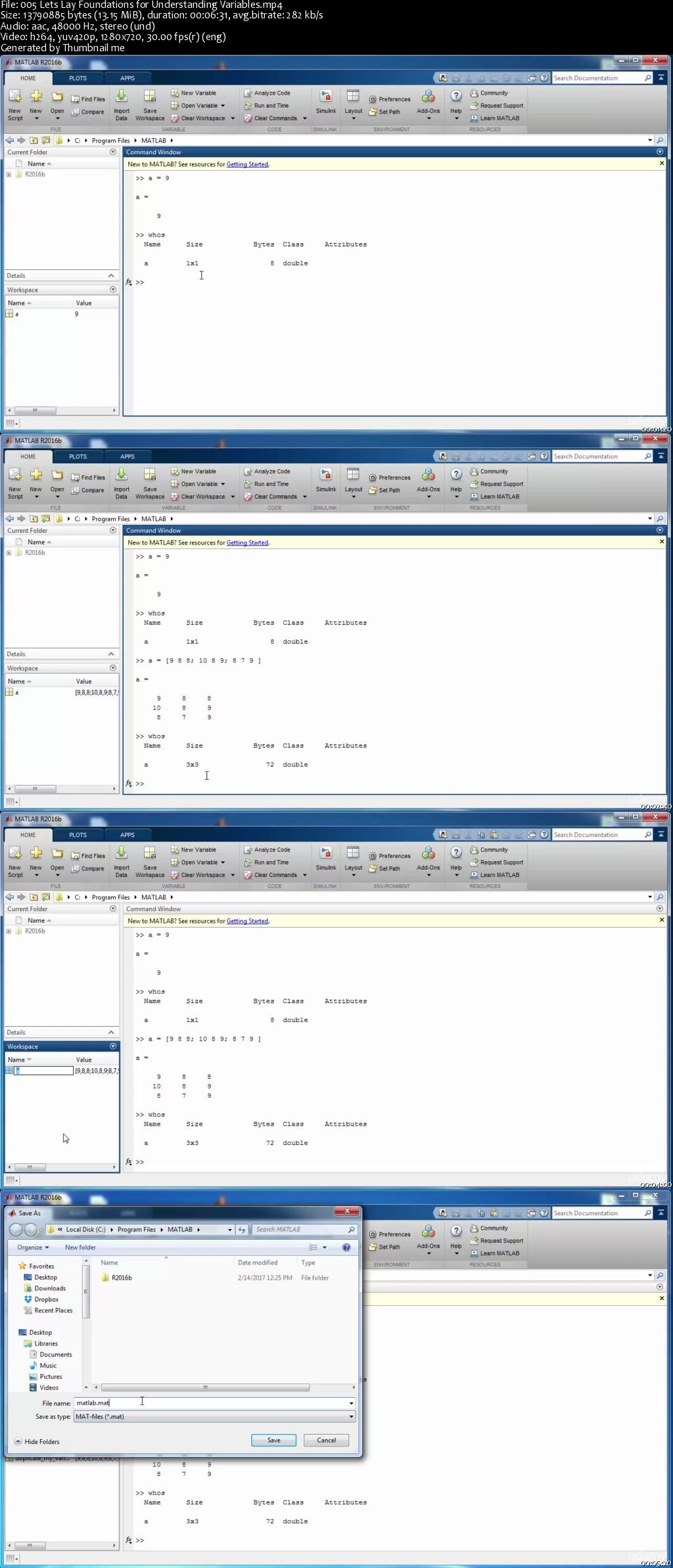Open the Getting Started link in the variable rename frame

[247, 921]
